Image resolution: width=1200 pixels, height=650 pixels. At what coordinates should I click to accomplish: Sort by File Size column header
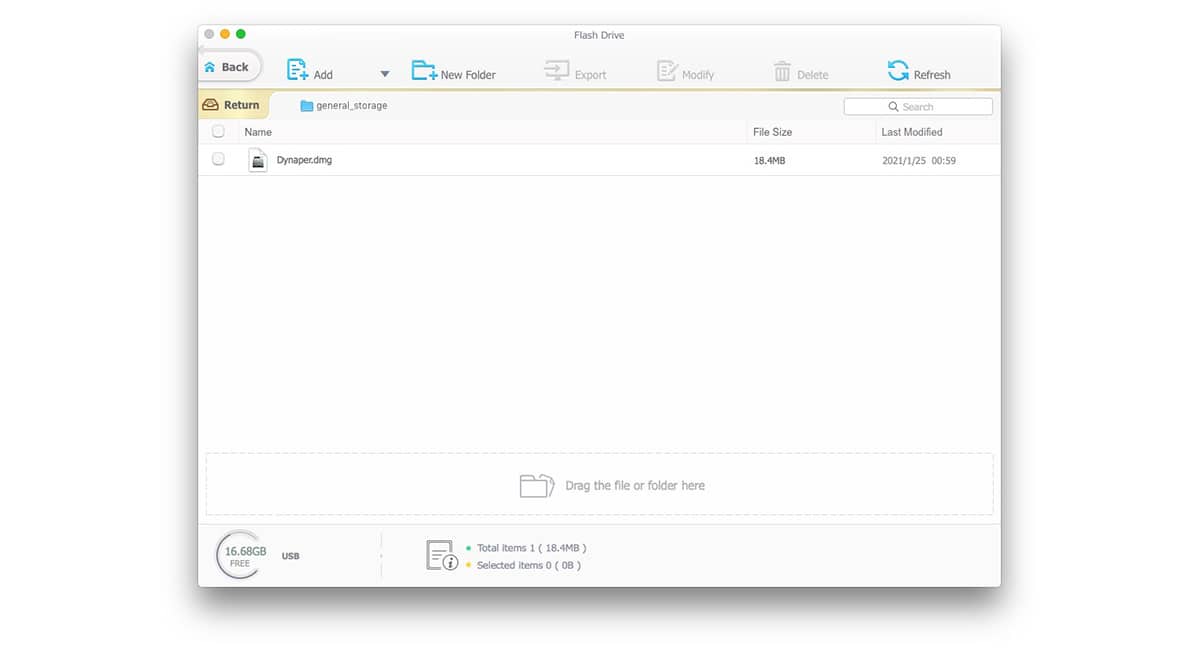coord(772,132)
